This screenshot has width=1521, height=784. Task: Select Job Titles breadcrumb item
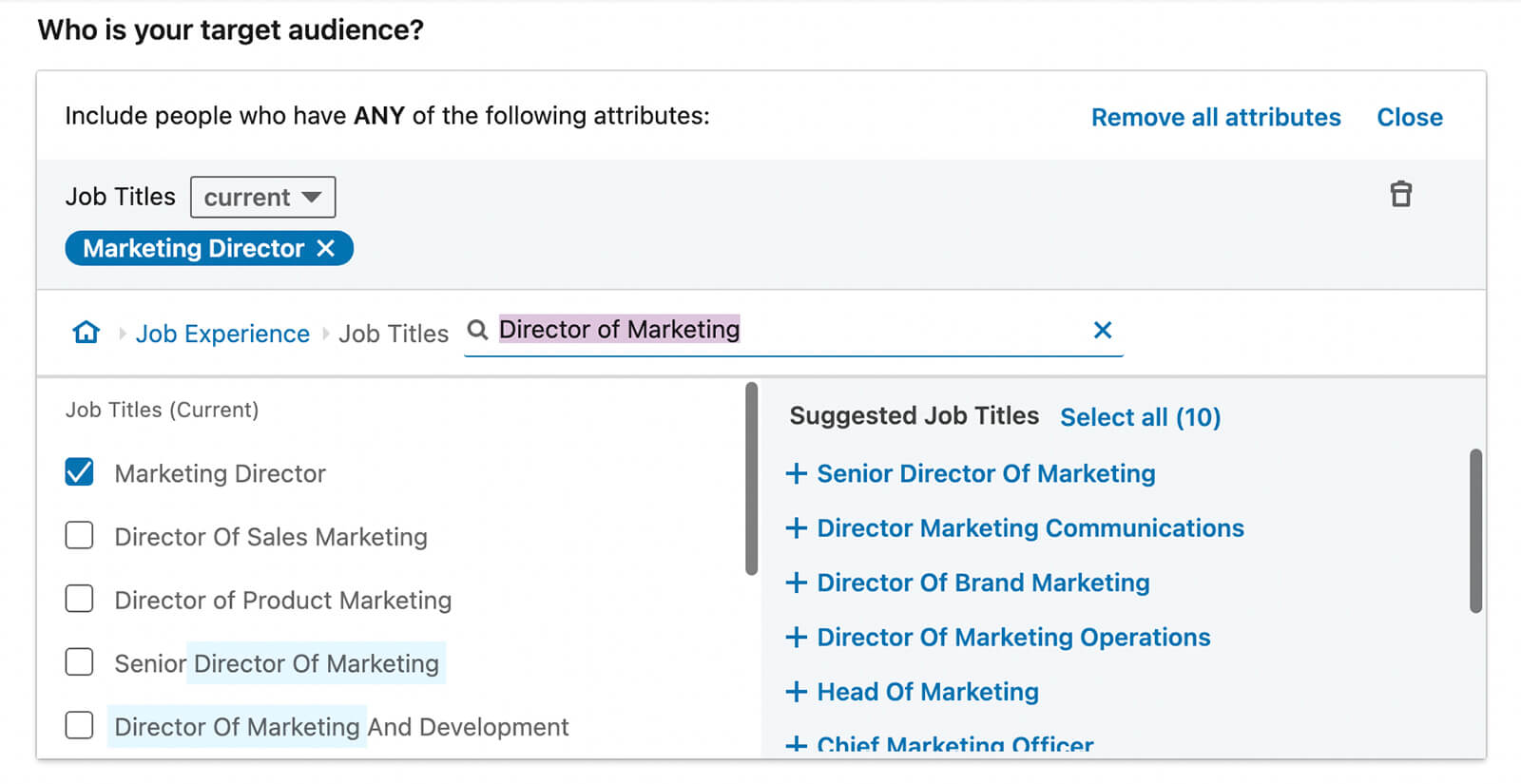[394, 334]
